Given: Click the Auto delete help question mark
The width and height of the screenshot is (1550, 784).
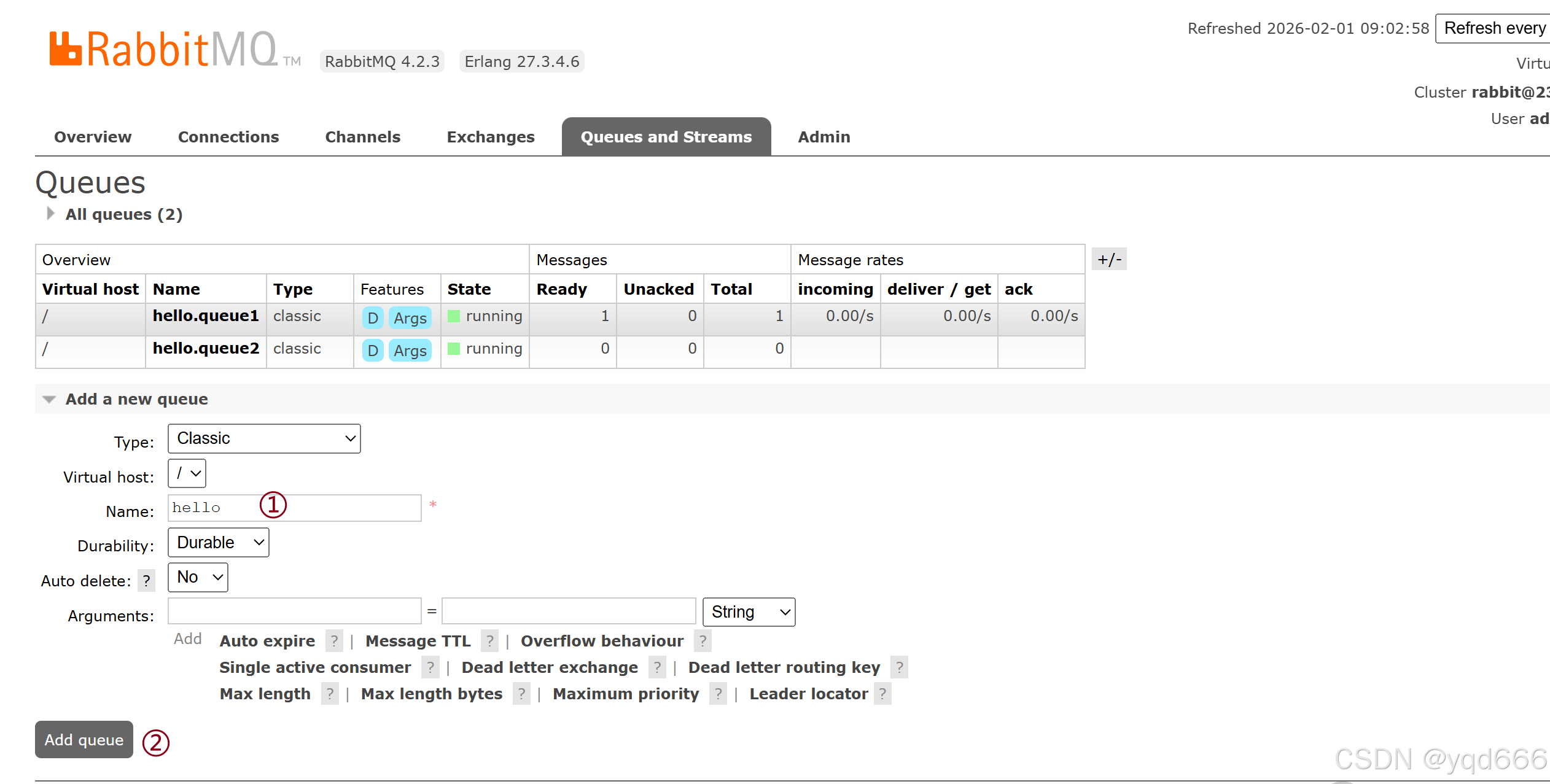Looking at the screenshot, I should (x=146, y=581).
